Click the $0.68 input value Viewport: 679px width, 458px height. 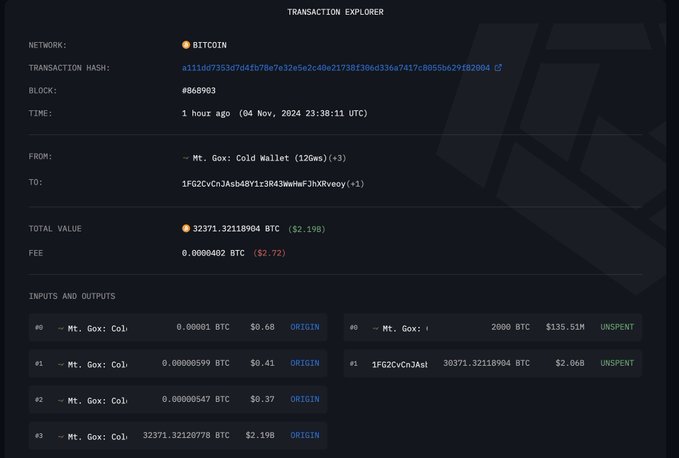pos(262,327)
